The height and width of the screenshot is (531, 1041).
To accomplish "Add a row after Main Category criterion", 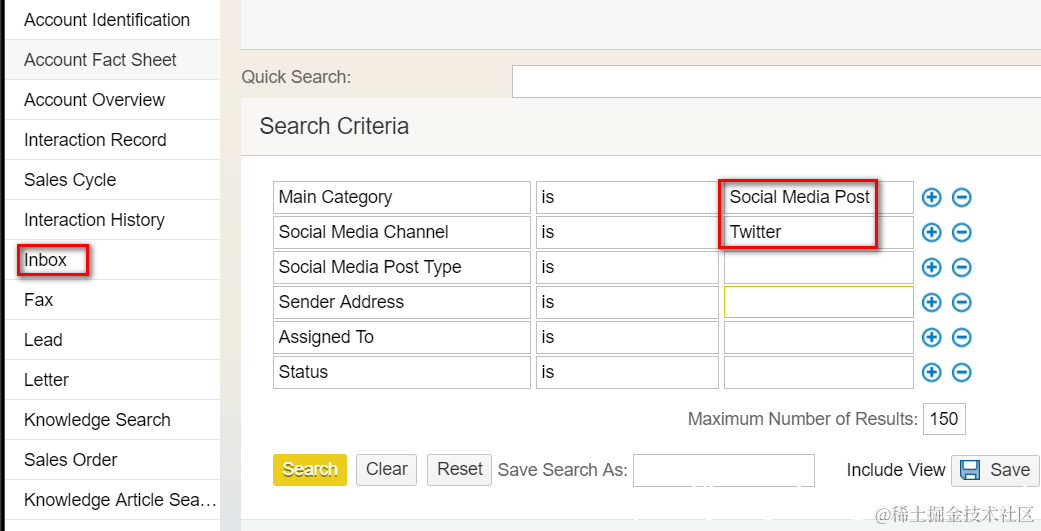I will point(931,197).
